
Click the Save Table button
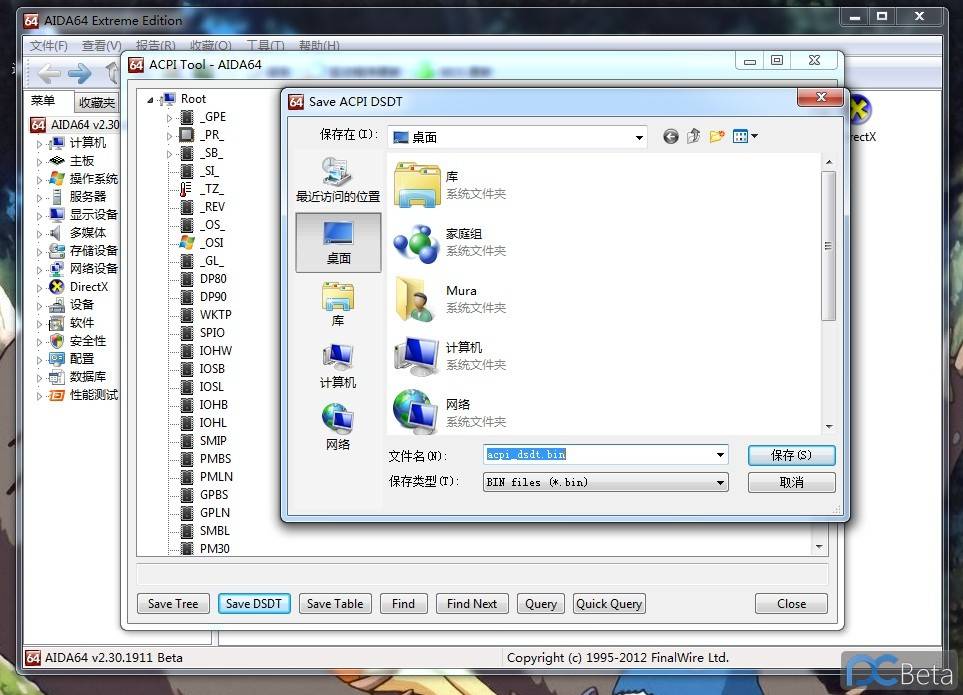[334, 604]
